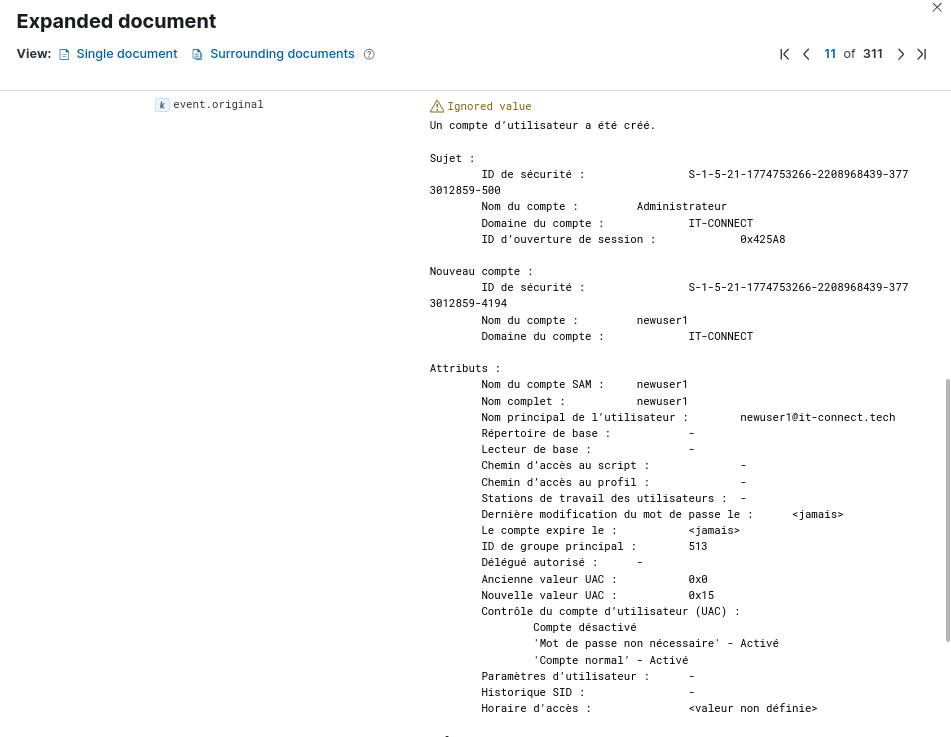Click 'Attributs :' heading
Image resolution: width=951 pixels, height=737 pixels.
point(465,368)
